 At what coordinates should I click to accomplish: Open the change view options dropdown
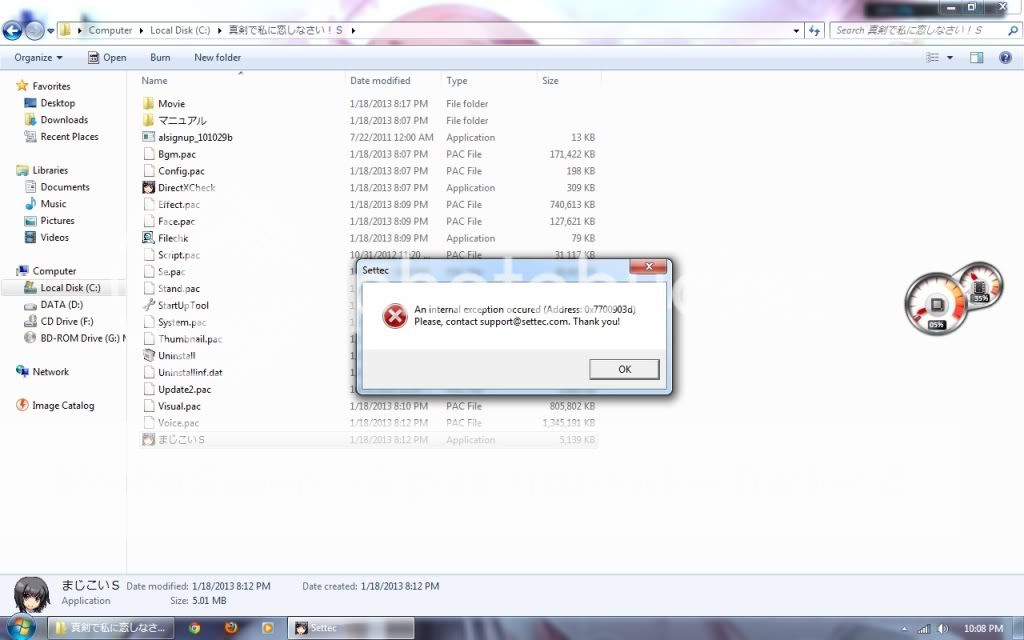(x=950, y=58)
